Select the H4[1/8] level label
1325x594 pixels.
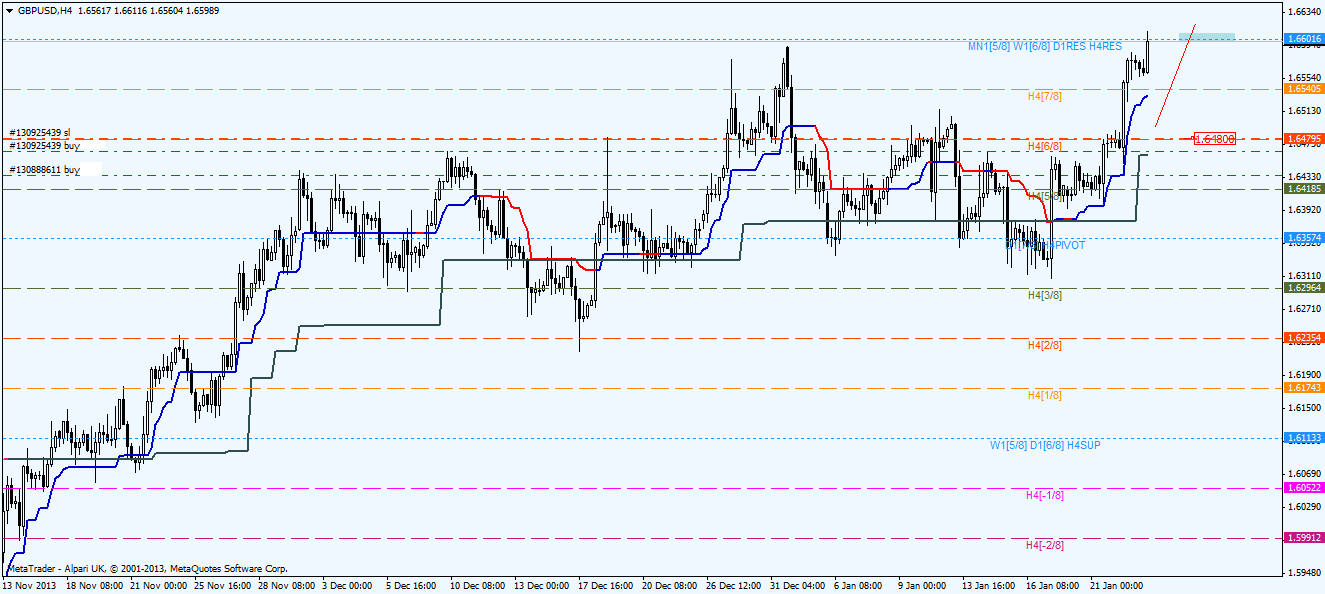click(1045, 395)
